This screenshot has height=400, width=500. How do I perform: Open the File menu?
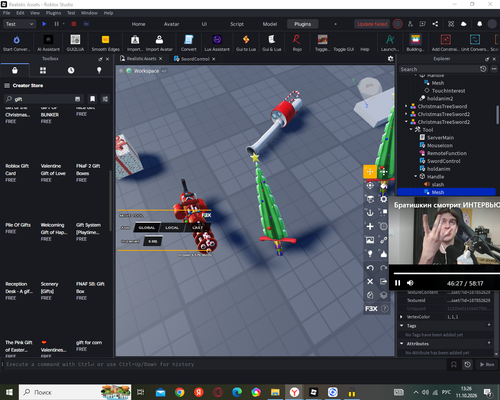pyautogui.click(x=6, y=13)
